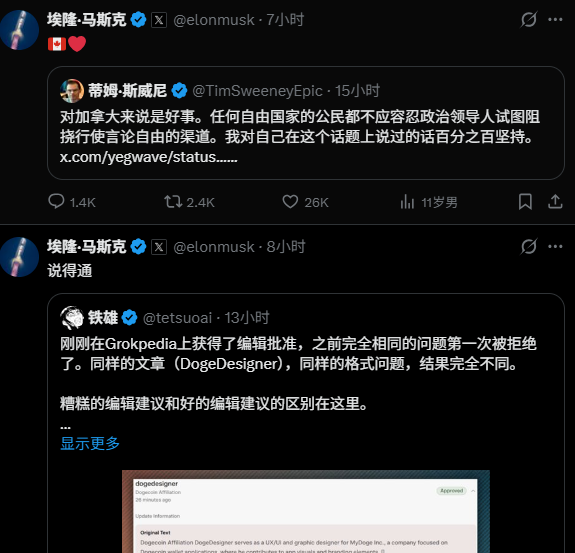This screenshot has height=553, width=575.
Task: Click X affiliation badge on second post
Action: point(159,247)
